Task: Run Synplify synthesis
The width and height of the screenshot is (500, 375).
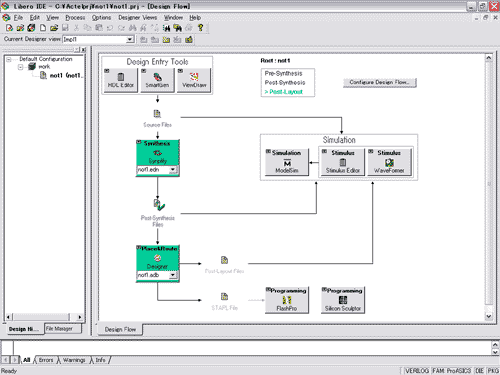Action: click(x=157, y=153)
